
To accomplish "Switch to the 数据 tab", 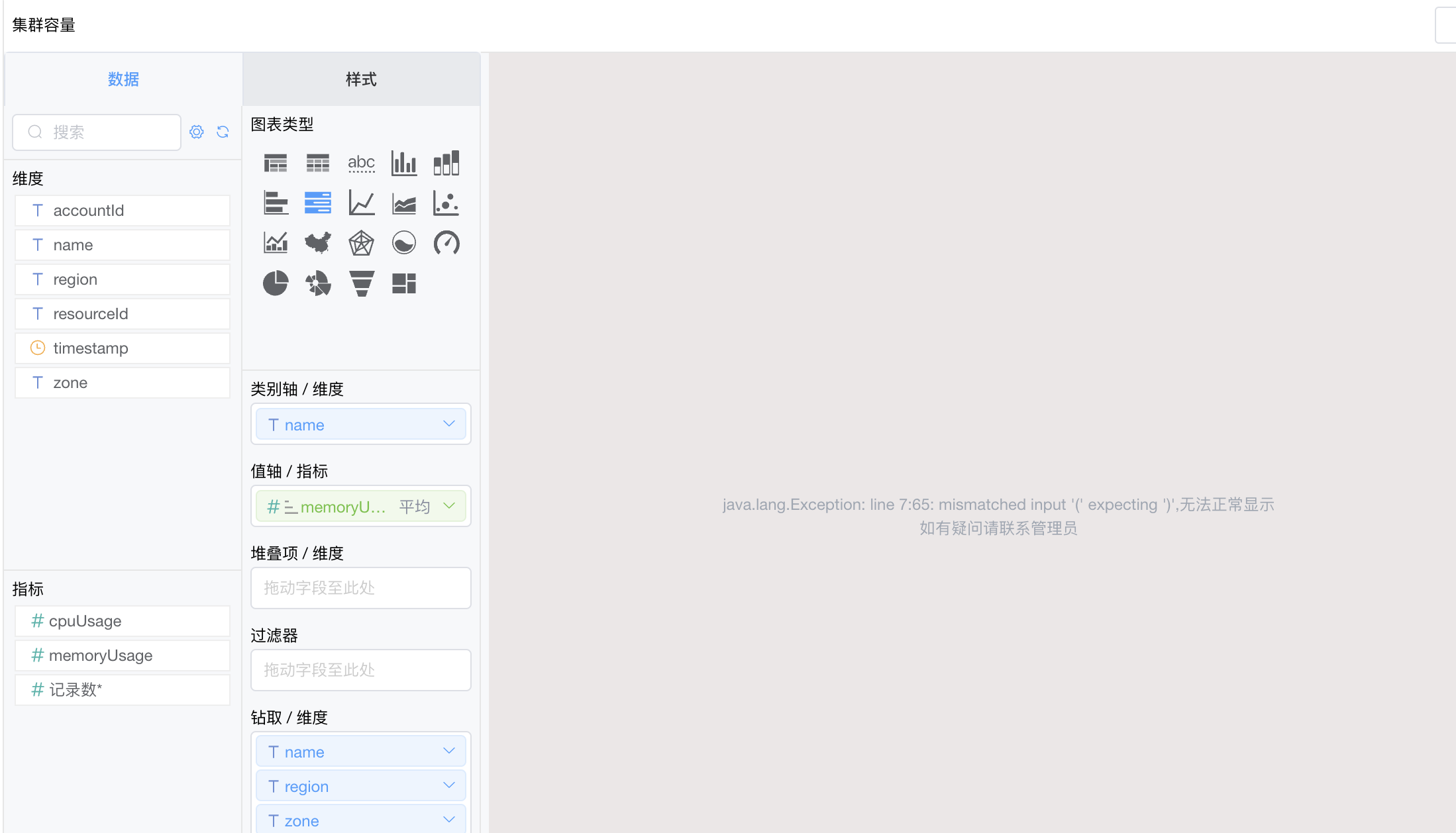I will point(123,79).
